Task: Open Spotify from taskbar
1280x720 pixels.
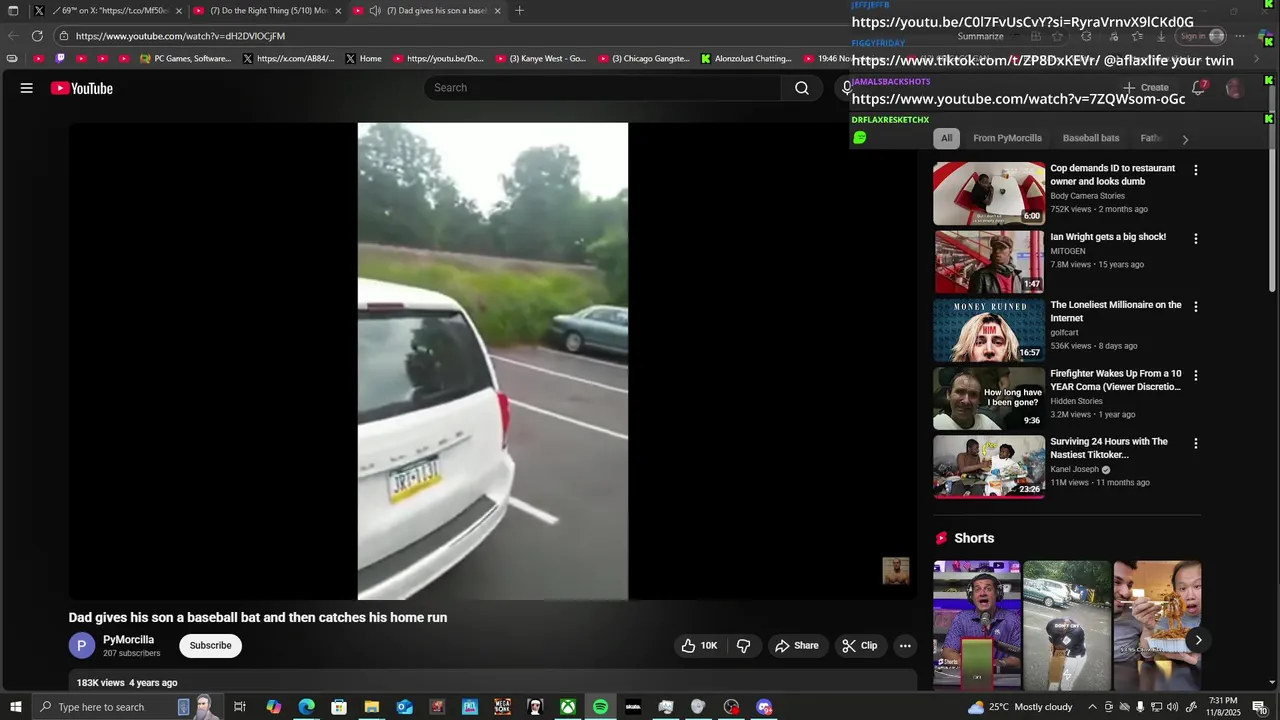Action: [600, 707]
